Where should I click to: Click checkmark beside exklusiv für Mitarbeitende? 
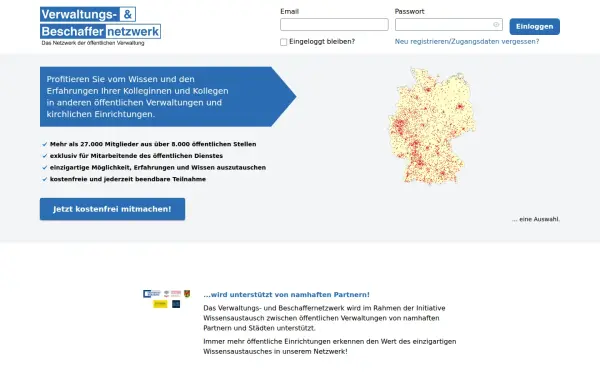click(x=45, y=156)
